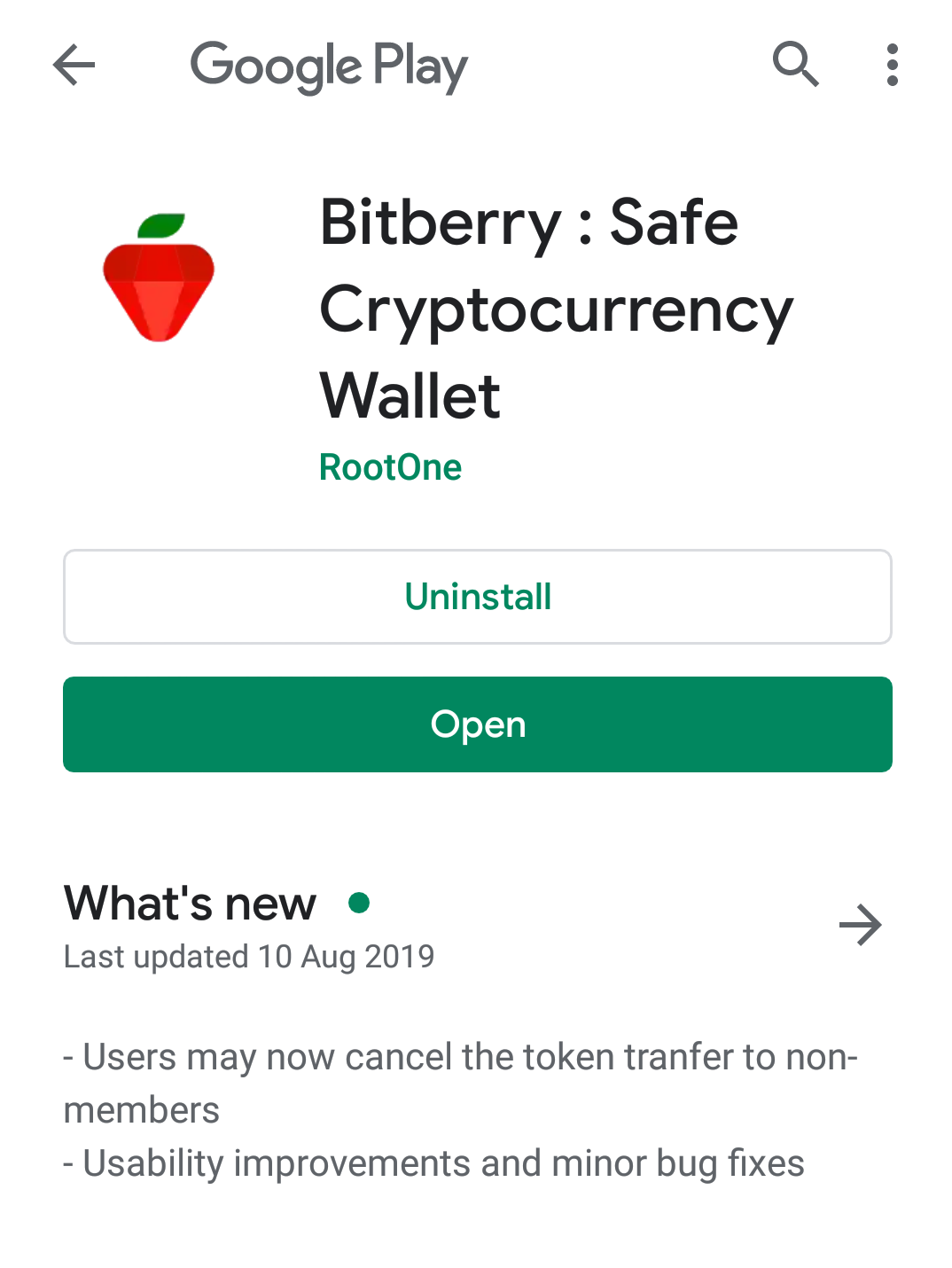The width and height of the screenshot is (952, 1268).
Task: Tap the Bitberry strawberry app icon
Action: click(x=159, y=278)
